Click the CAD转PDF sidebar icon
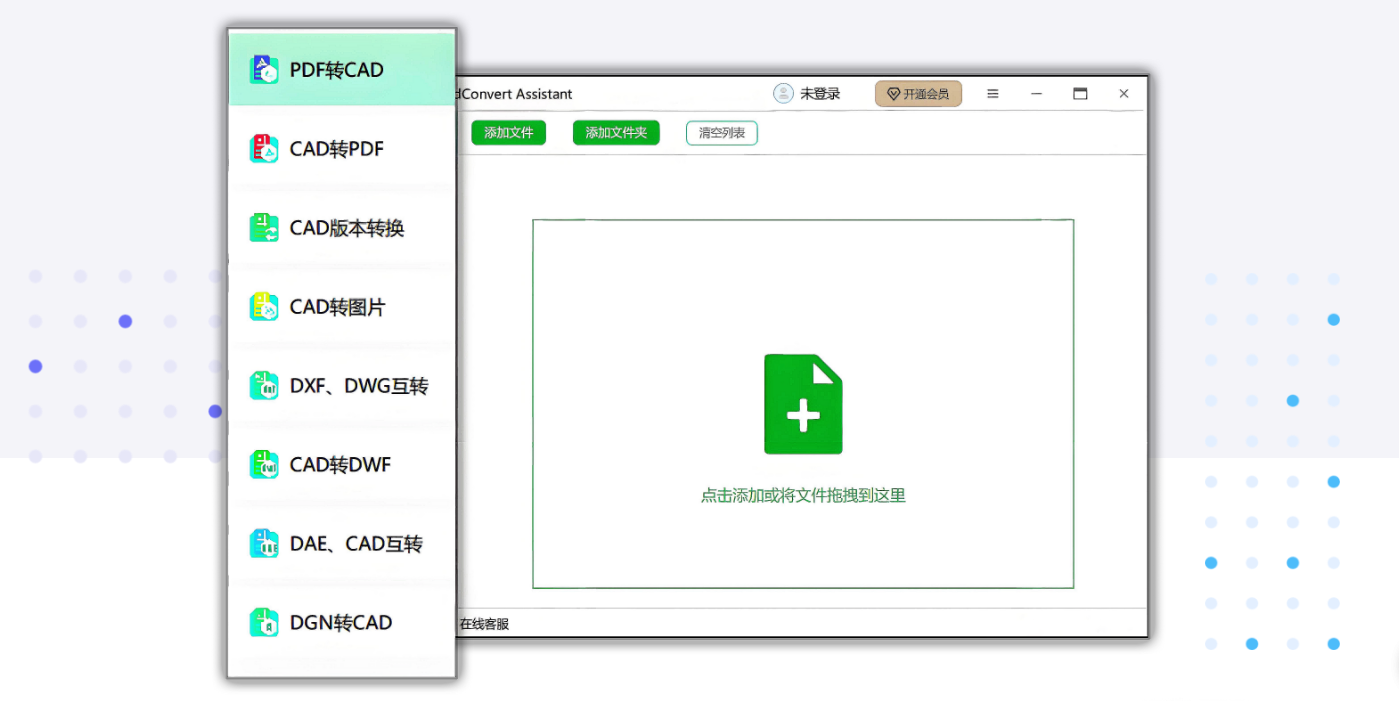 coord(264,149)
